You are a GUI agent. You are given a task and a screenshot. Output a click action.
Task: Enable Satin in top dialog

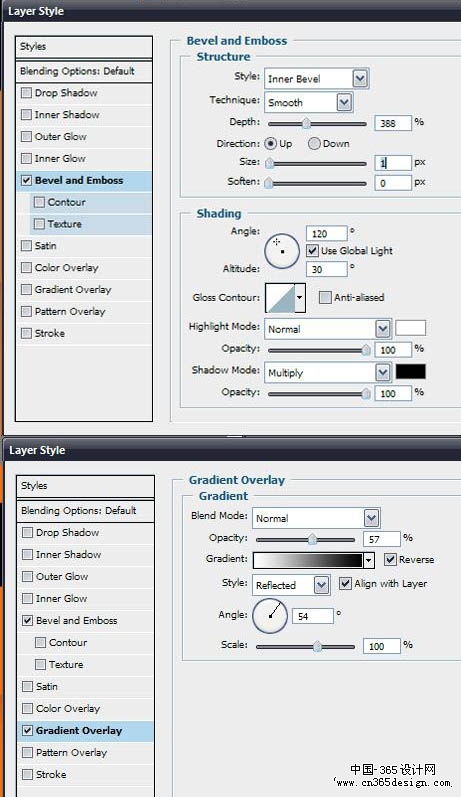[26, 246]
